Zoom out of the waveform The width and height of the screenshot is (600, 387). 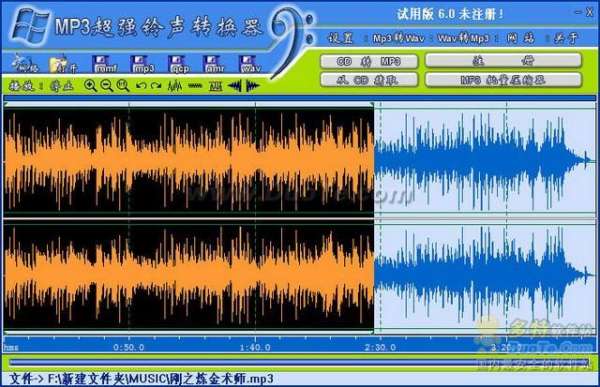coord(106,86)
